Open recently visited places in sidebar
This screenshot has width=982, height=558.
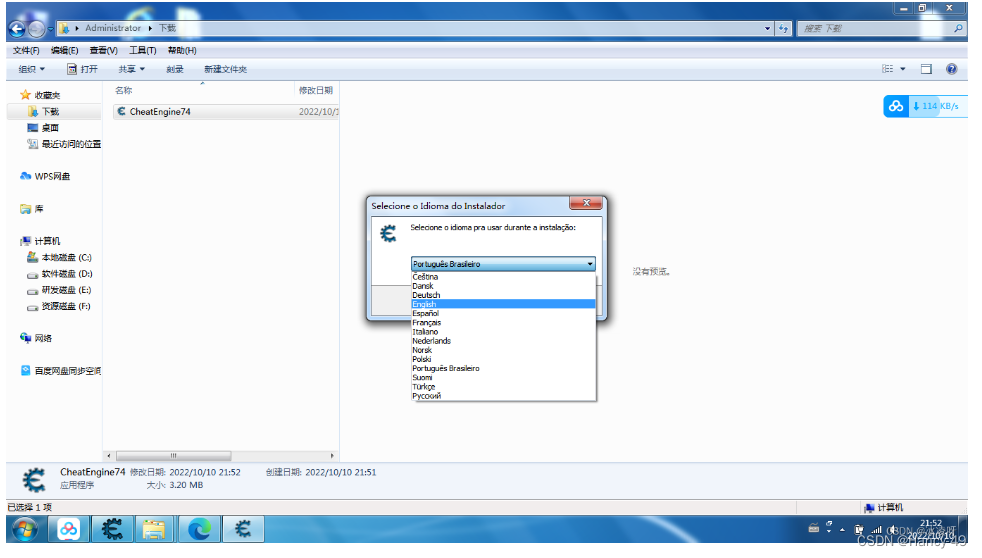coord(64,144)
